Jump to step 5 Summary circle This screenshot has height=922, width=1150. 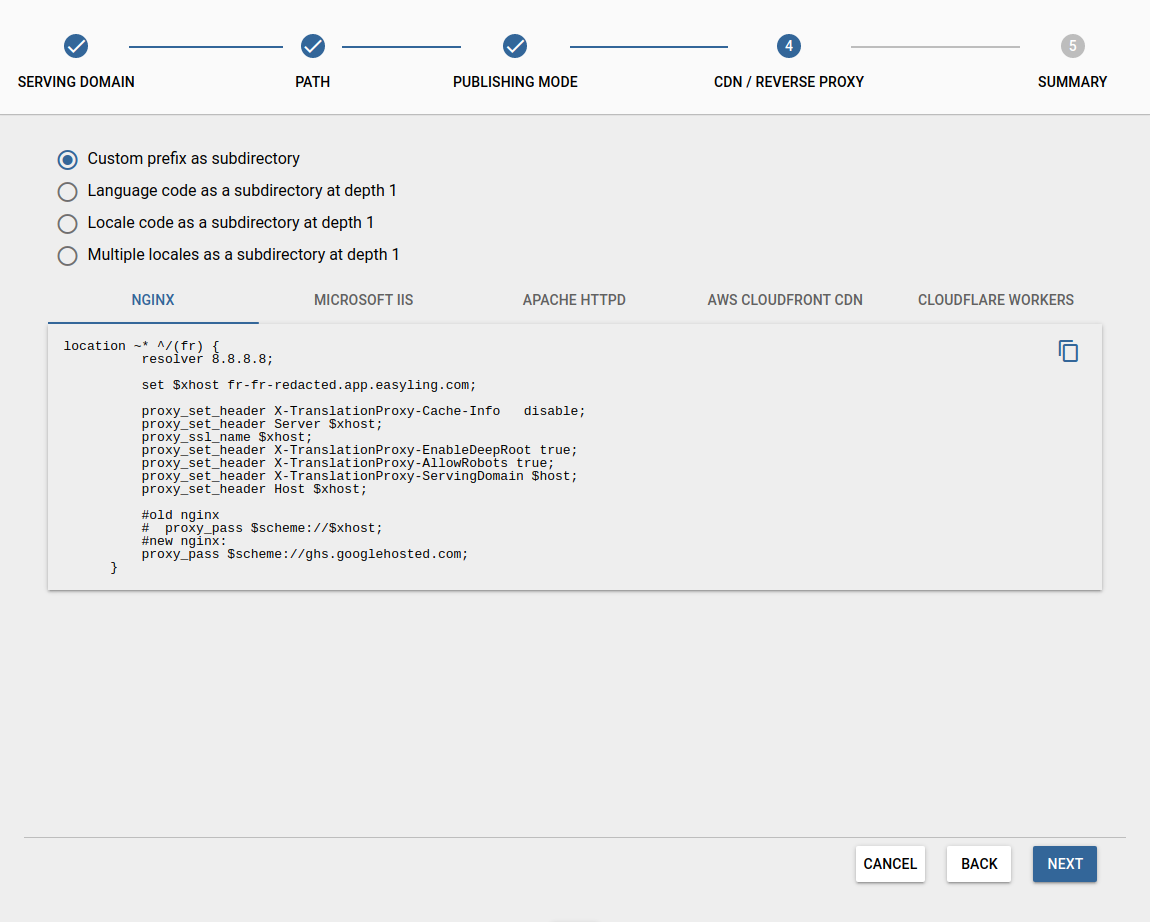coord(1072,46)
